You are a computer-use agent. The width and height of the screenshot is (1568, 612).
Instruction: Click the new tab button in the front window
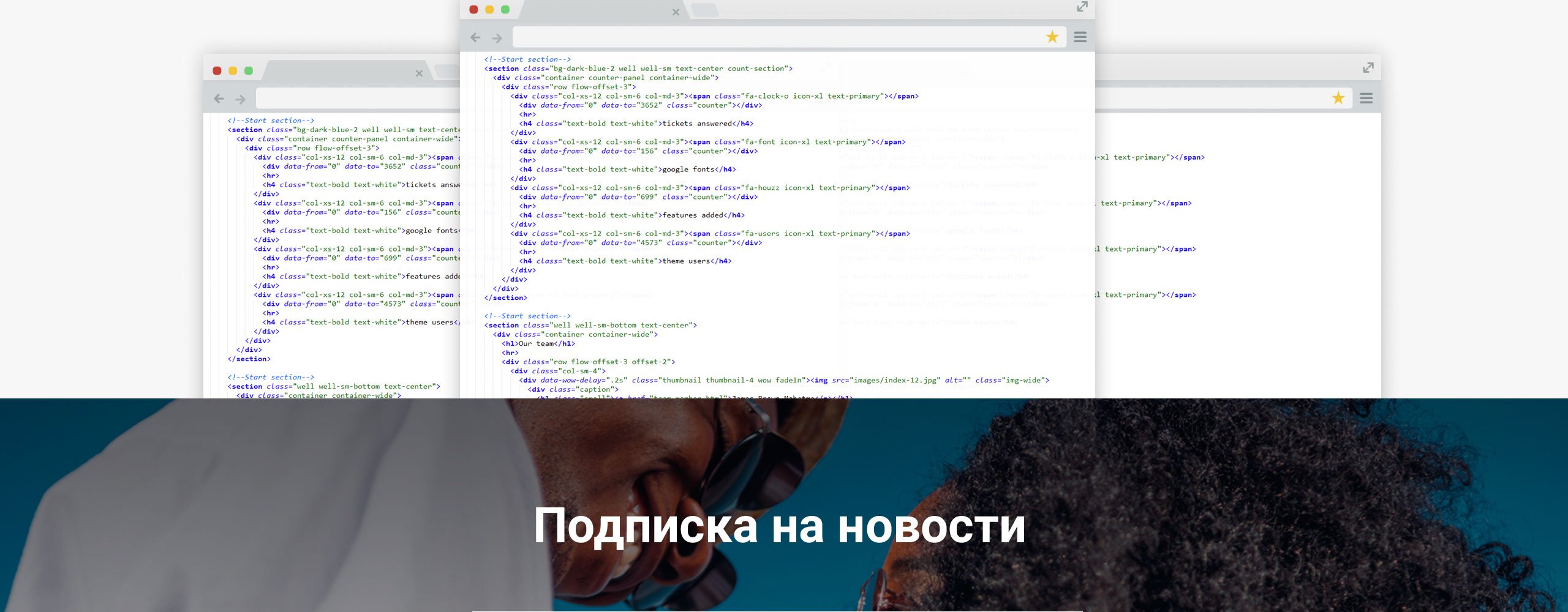(704, 10)
